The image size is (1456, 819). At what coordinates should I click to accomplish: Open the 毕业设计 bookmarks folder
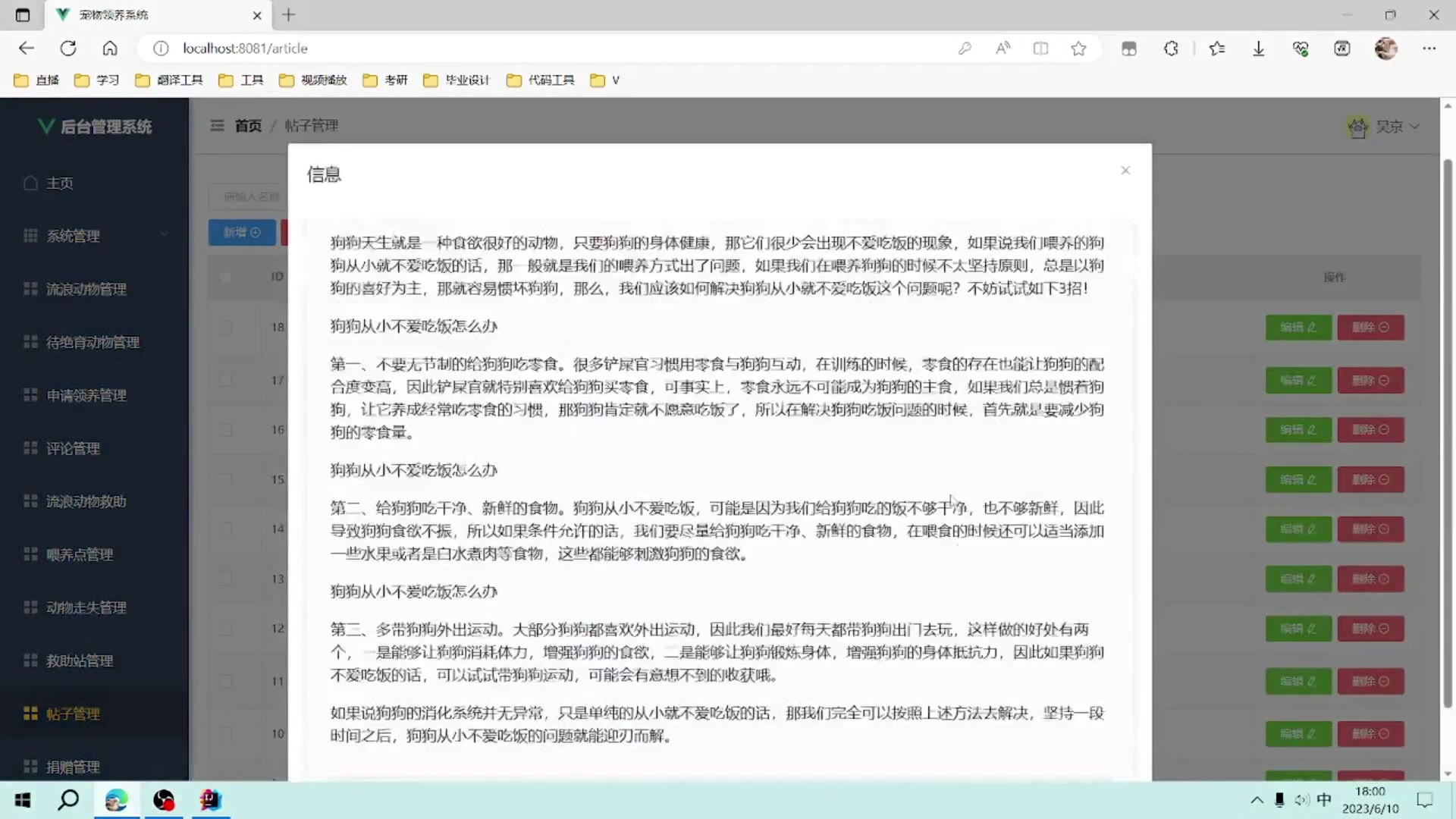click(457, 80)
